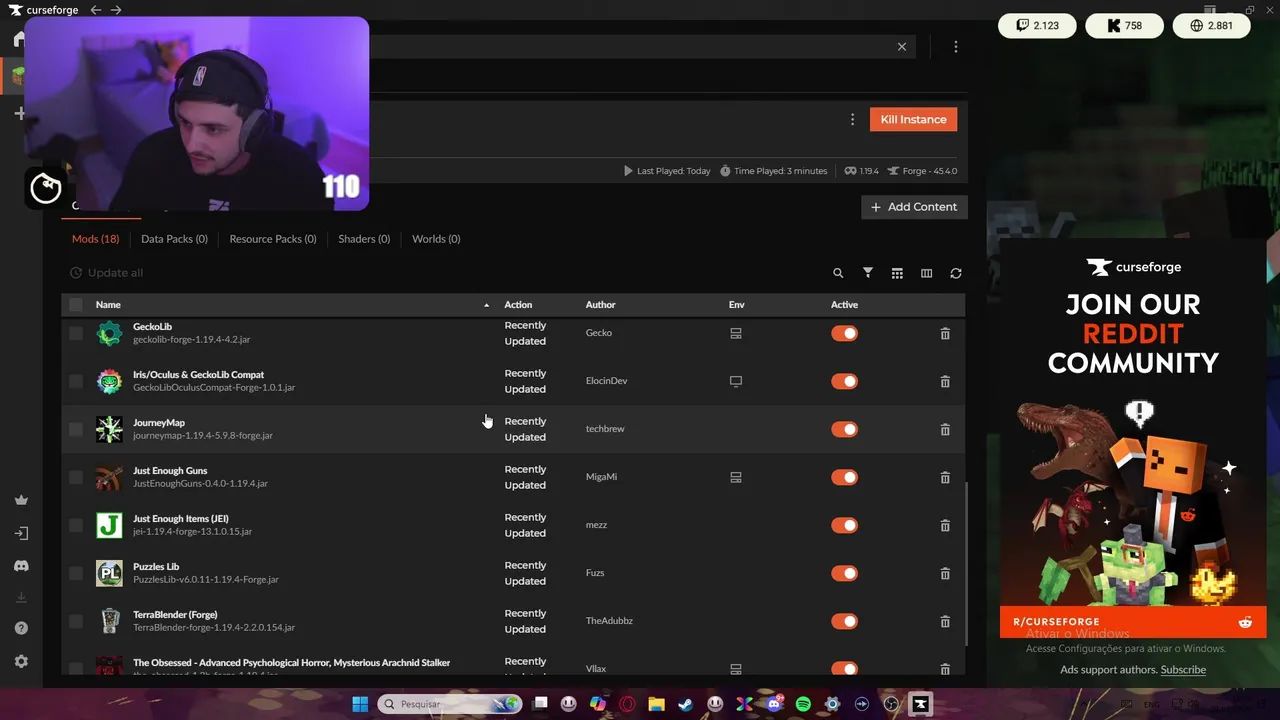
Task: Switch to Worlds (0) tab
Action: click(x=436, y=239)
